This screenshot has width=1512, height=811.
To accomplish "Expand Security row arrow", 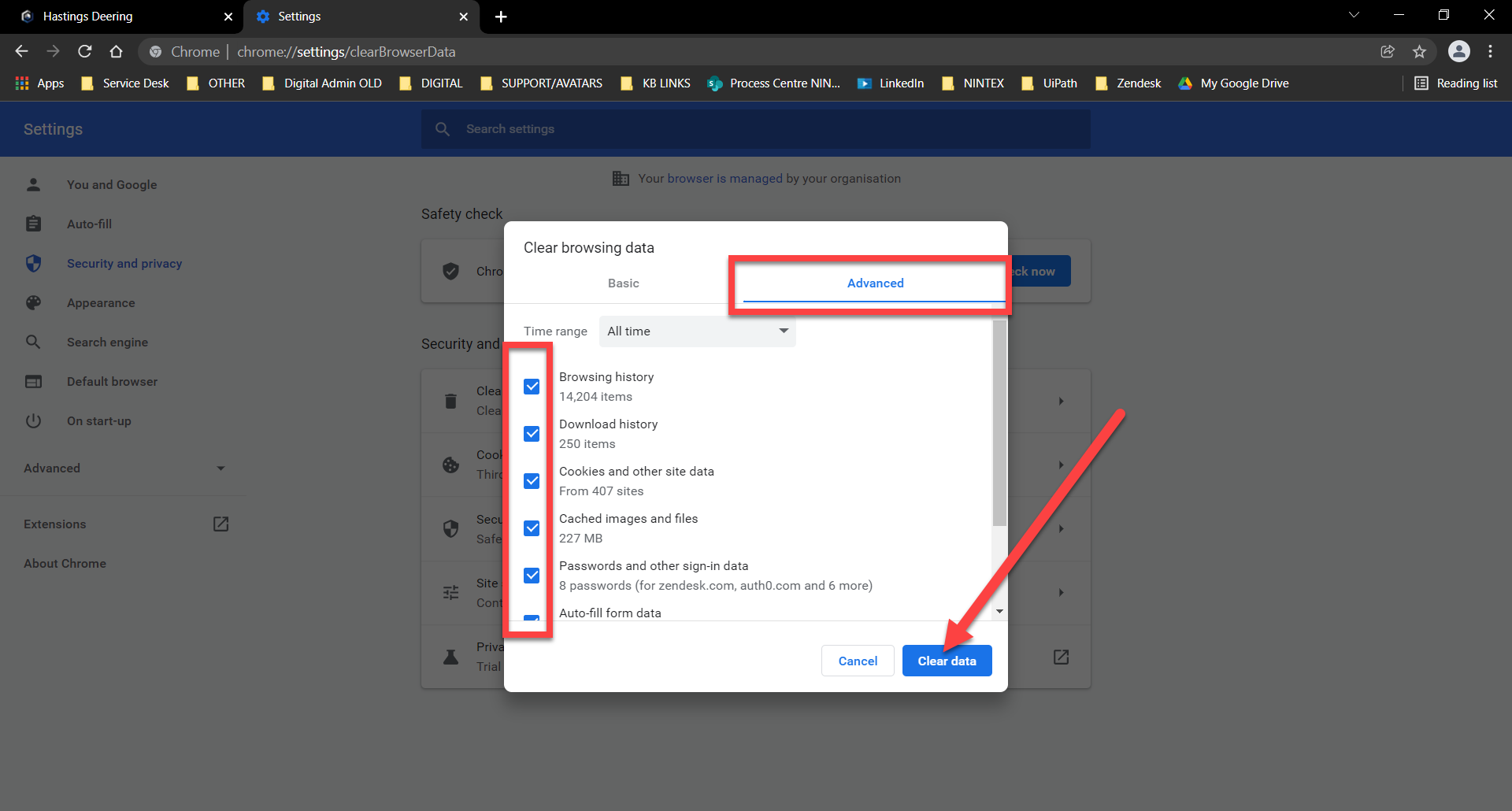I will (1061, 528).
